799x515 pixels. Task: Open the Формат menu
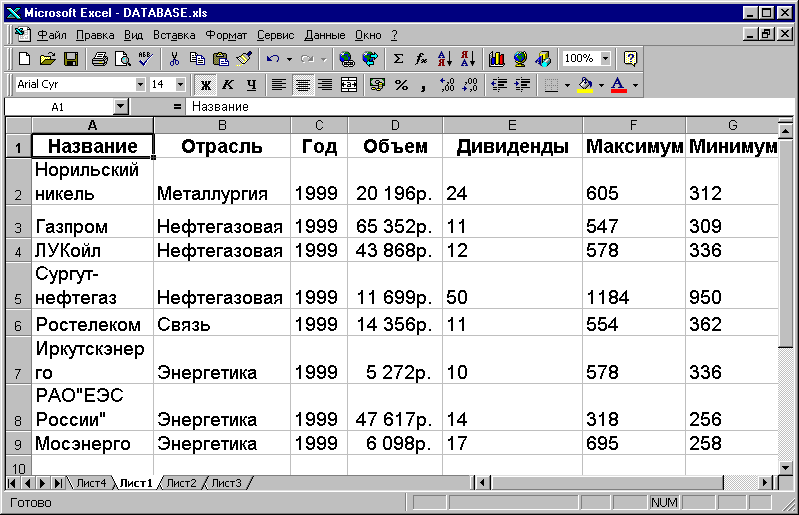pyautogui.click(x=226, y=35)
